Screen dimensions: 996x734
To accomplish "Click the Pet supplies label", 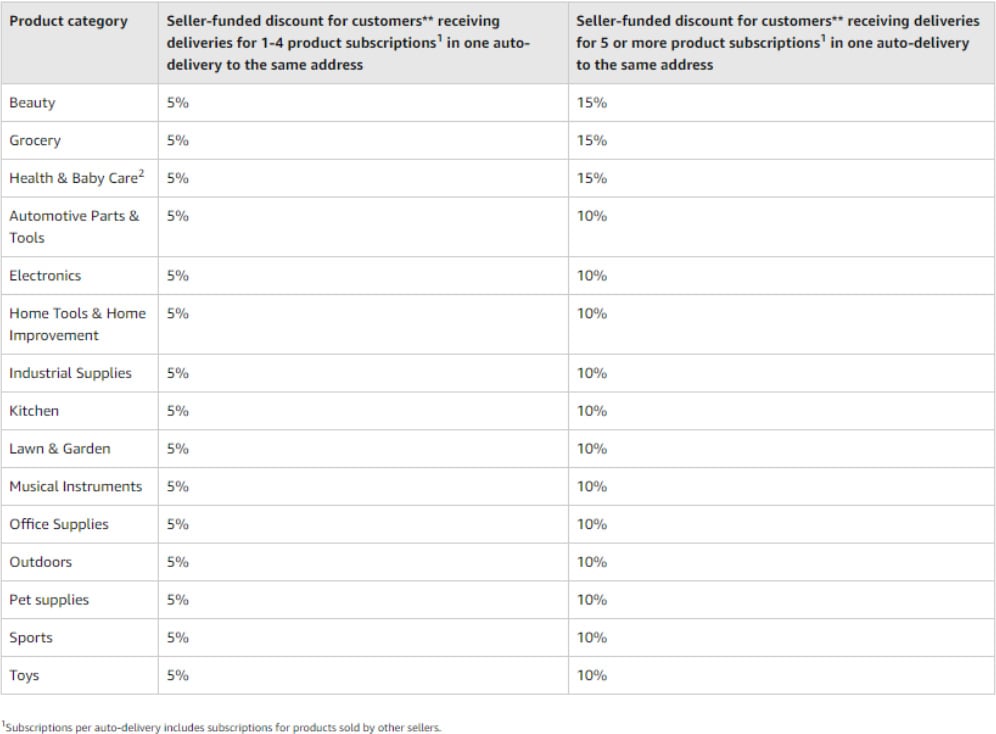I will point(49,600).
